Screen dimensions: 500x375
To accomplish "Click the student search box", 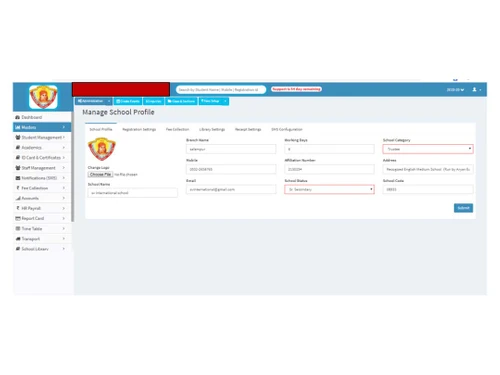I will point(221,90).
